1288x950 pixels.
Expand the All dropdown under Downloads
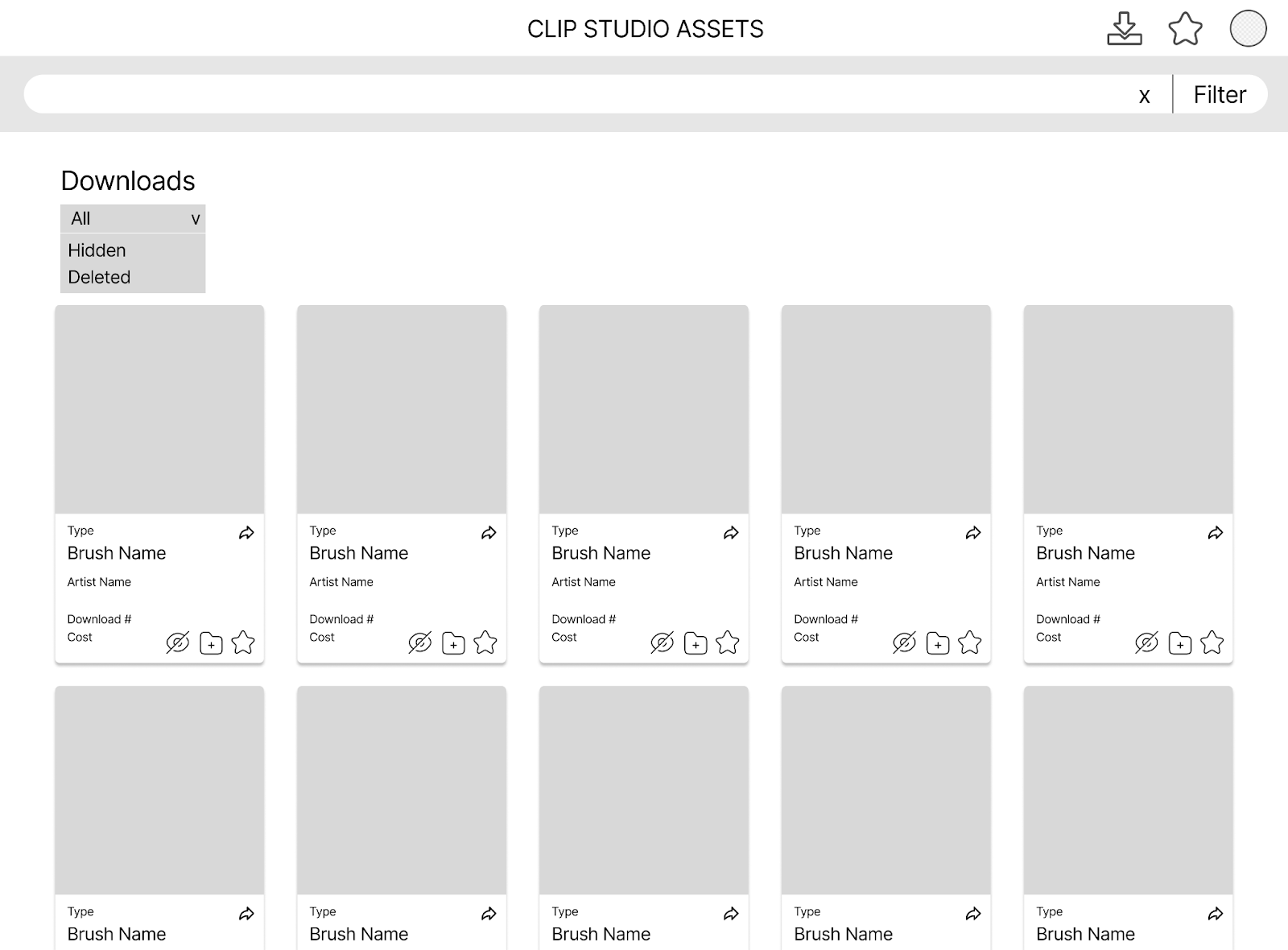point(133,218)
